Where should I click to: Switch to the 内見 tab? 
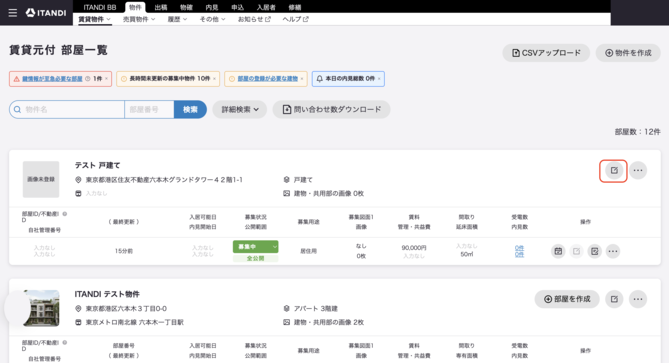click(212, 7)
